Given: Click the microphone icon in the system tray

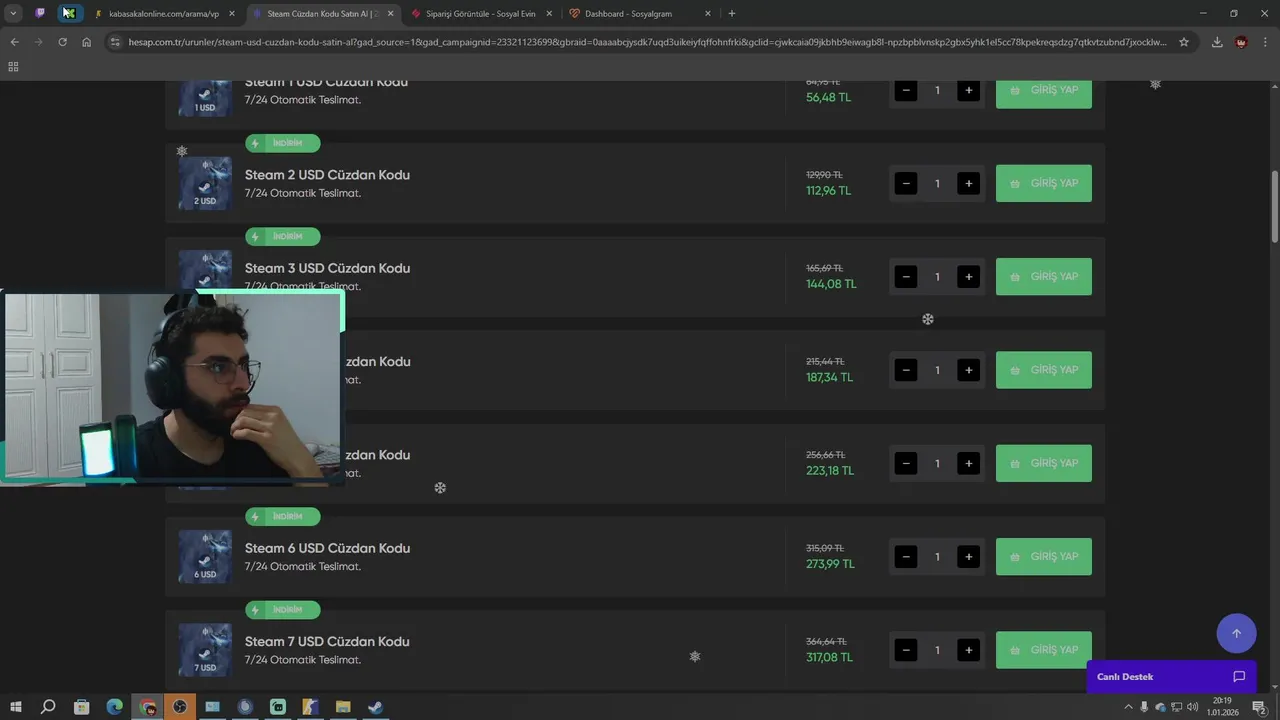Looking at the screenshot, I should click(1145, 707).
